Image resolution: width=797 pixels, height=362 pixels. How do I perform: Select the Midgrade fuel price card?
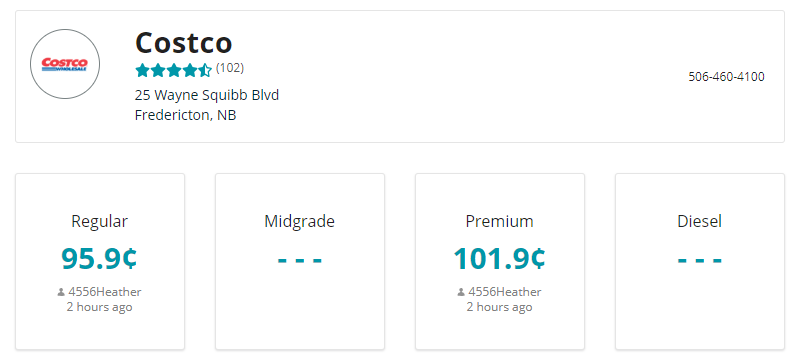tap(300, 261)
